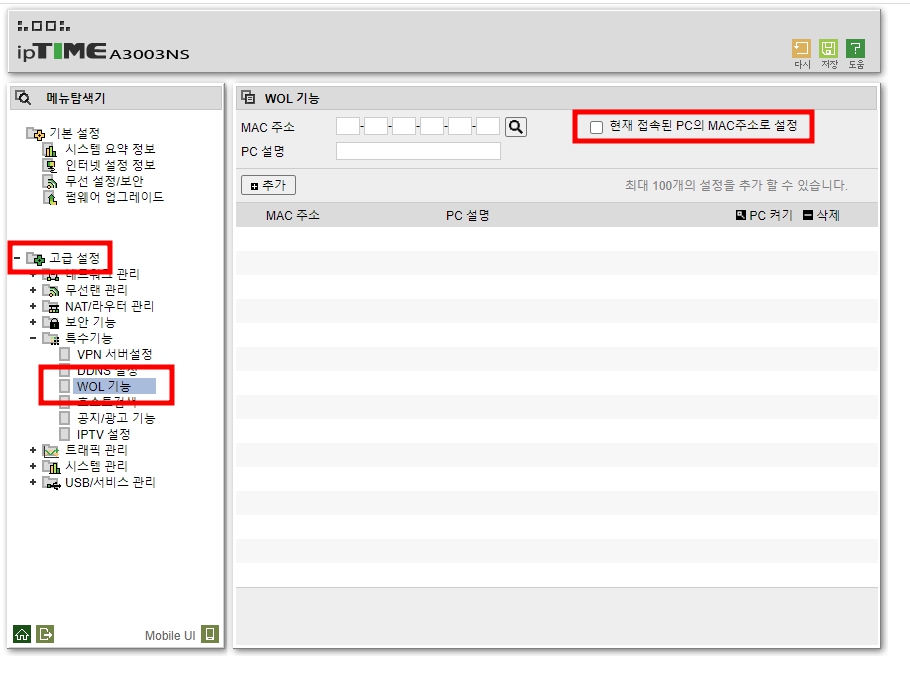910x694 pixels.
Task: Click the 인터넷 설정 정보 monitor icon
Action: pos(50,166)
